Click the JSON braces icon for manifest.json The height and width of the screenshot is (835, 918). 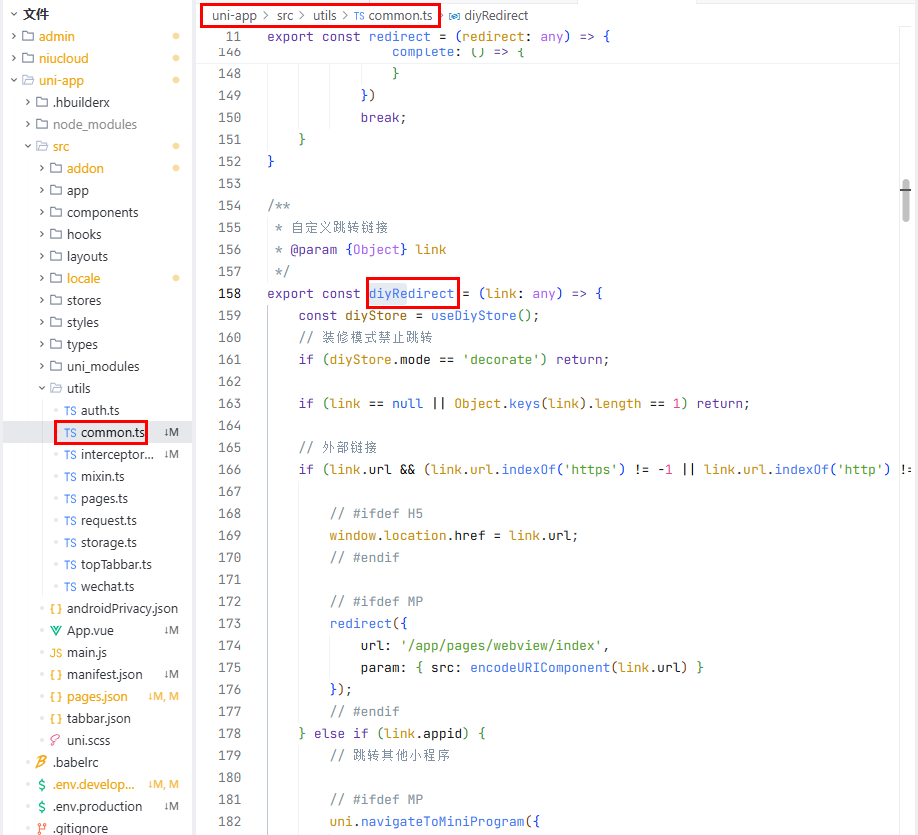click(56, 674)
